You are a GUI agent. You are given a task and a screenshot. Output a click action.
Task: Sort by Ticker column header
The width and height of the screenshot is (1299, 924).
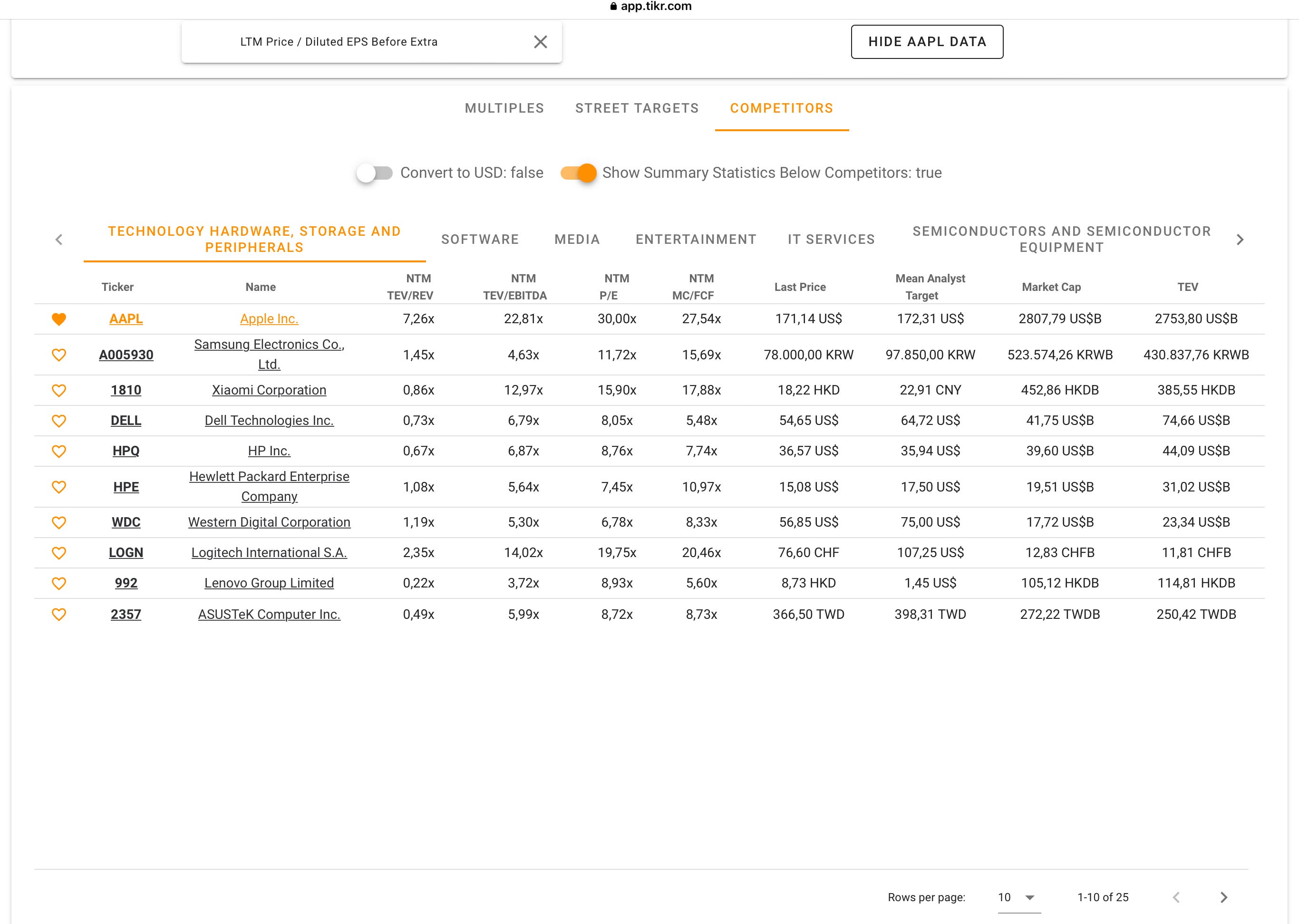point(117,288)
